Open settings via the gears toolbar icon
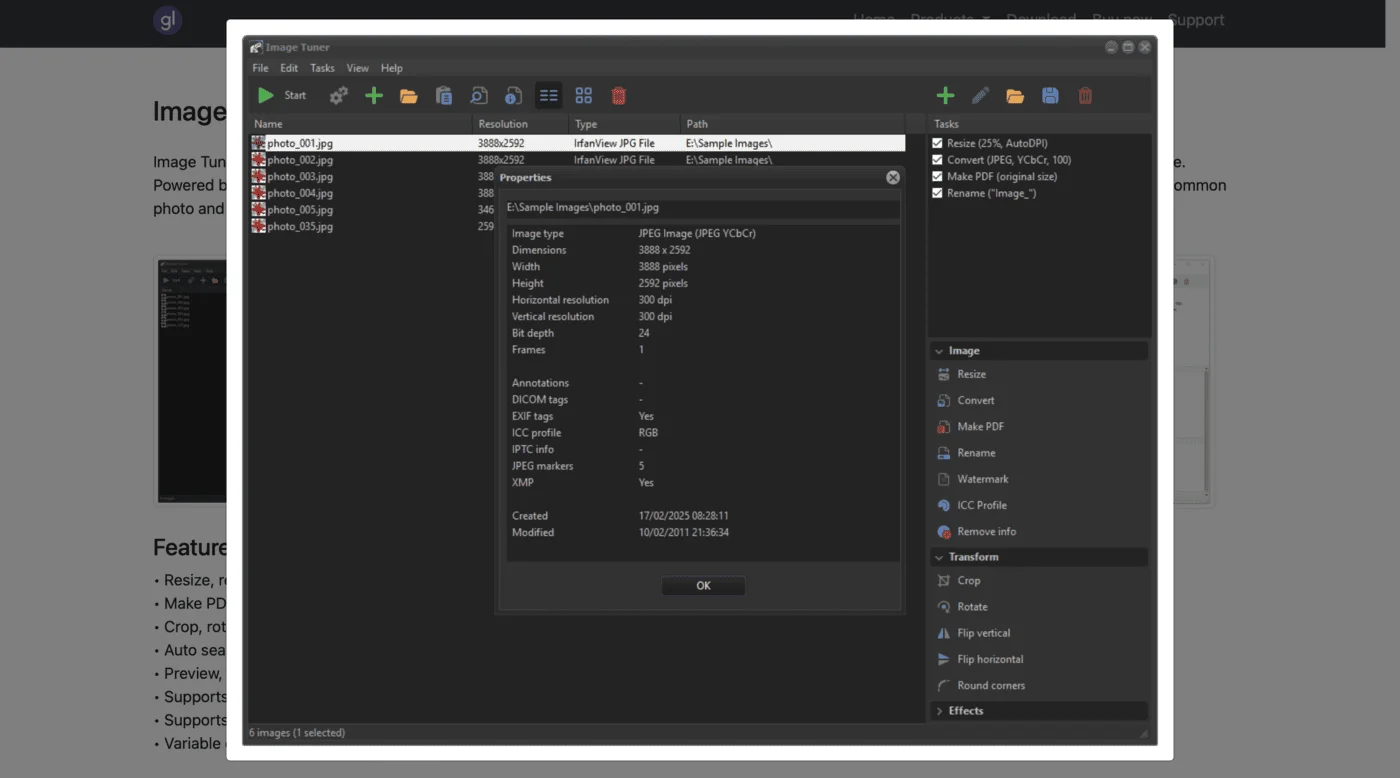 339,96
